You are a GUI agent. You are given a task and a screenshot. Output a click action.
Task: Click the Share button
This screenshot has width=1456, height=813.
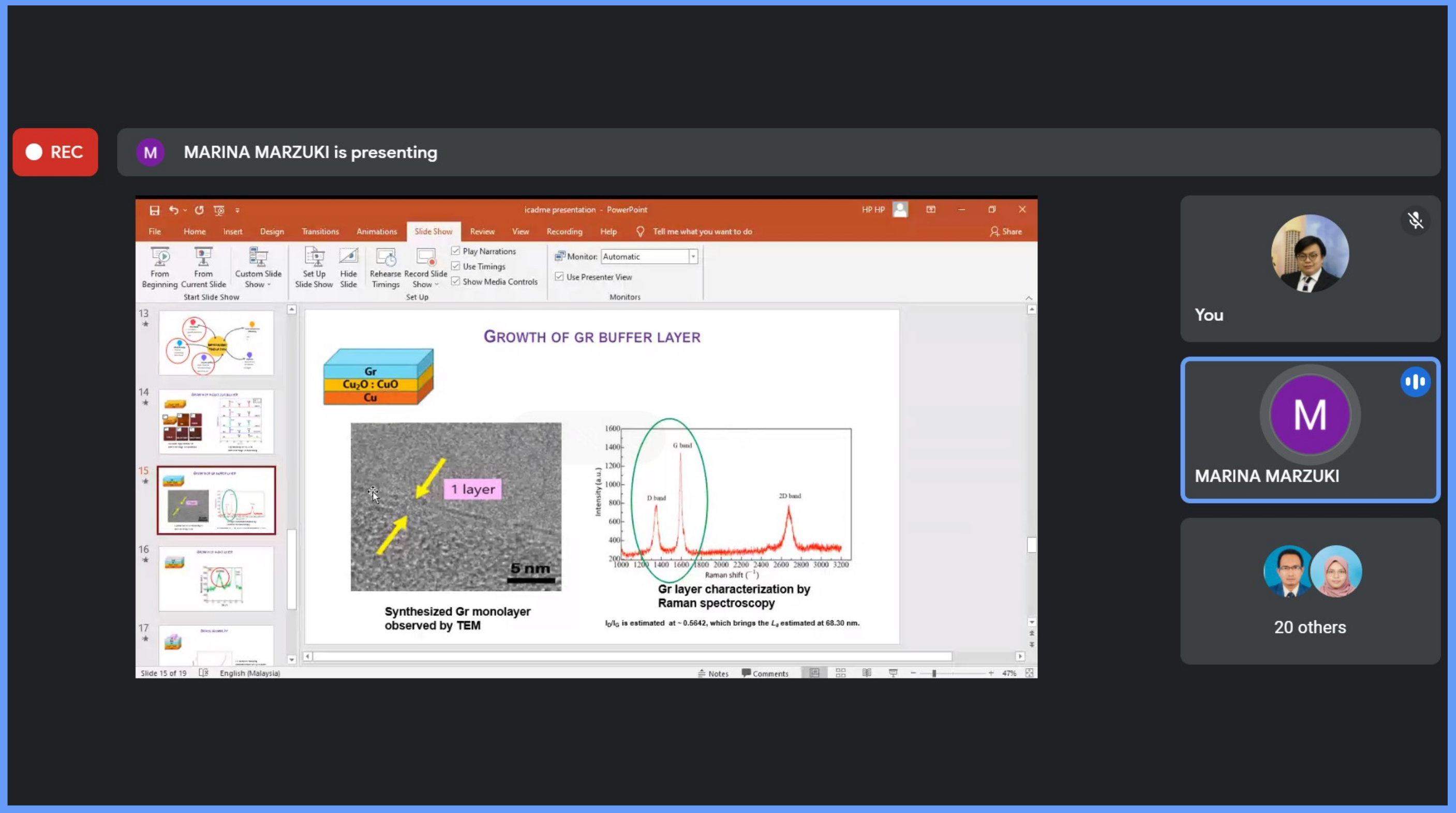(x=1006, y=232)
